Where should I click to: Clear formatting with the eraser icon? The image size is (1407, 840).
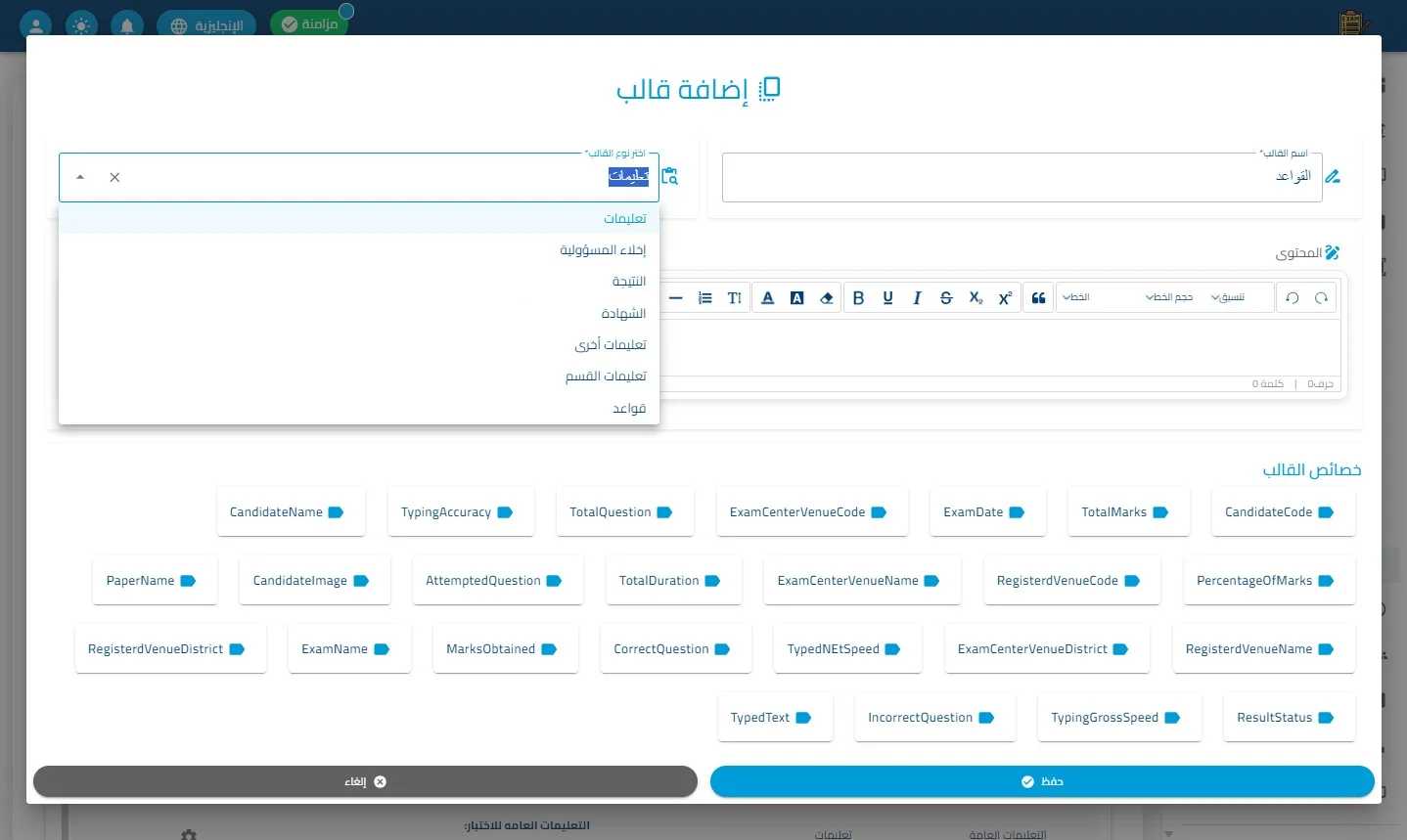pyautogui.click(x=827, y=298)
